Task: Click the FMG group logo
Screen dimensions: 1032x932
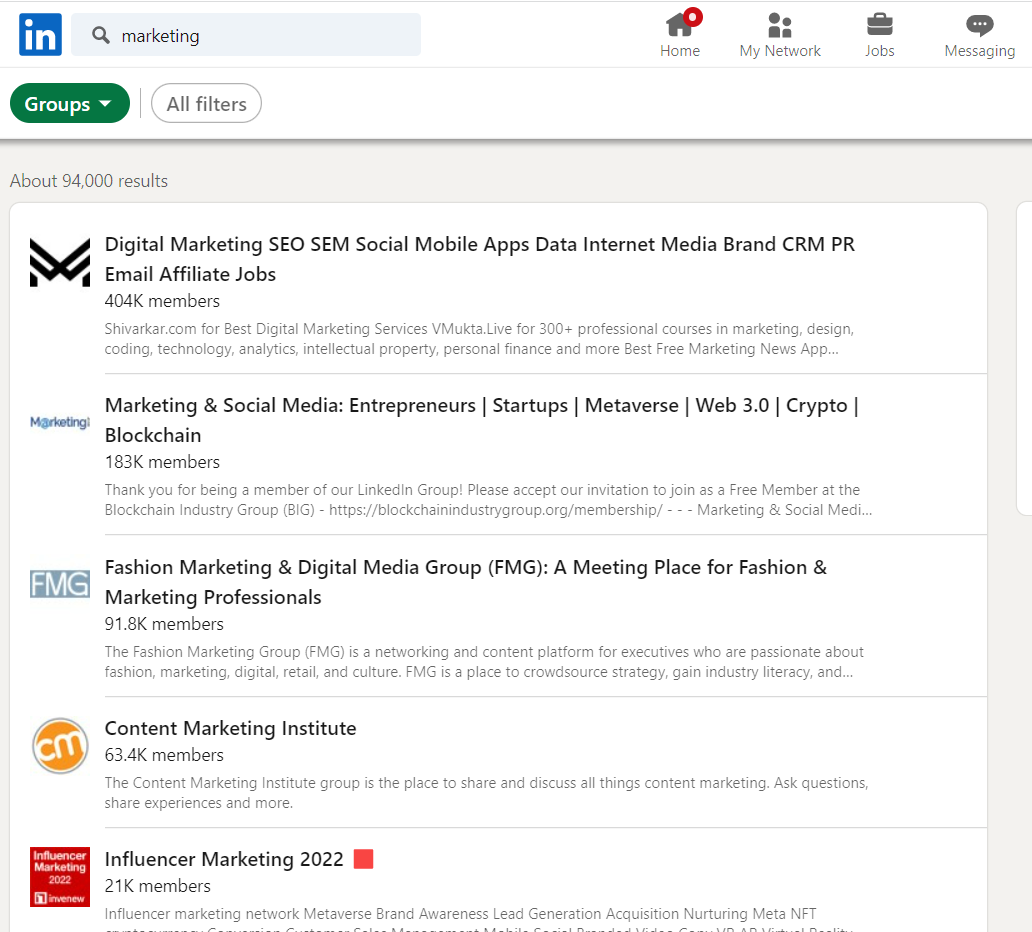Action: pyautogui.click(x=59, y=583)
